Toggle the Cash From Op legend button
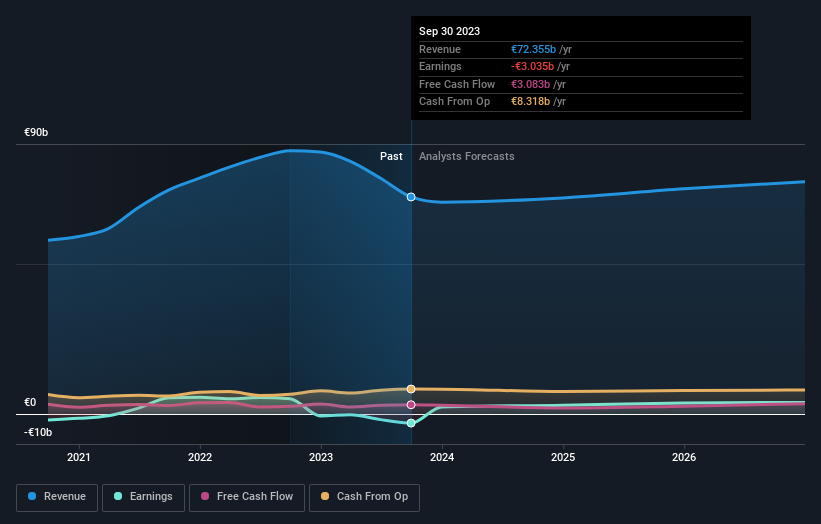The width and height of the screenshot is (821, 524). pyautogui.click(x=364, y=497)
